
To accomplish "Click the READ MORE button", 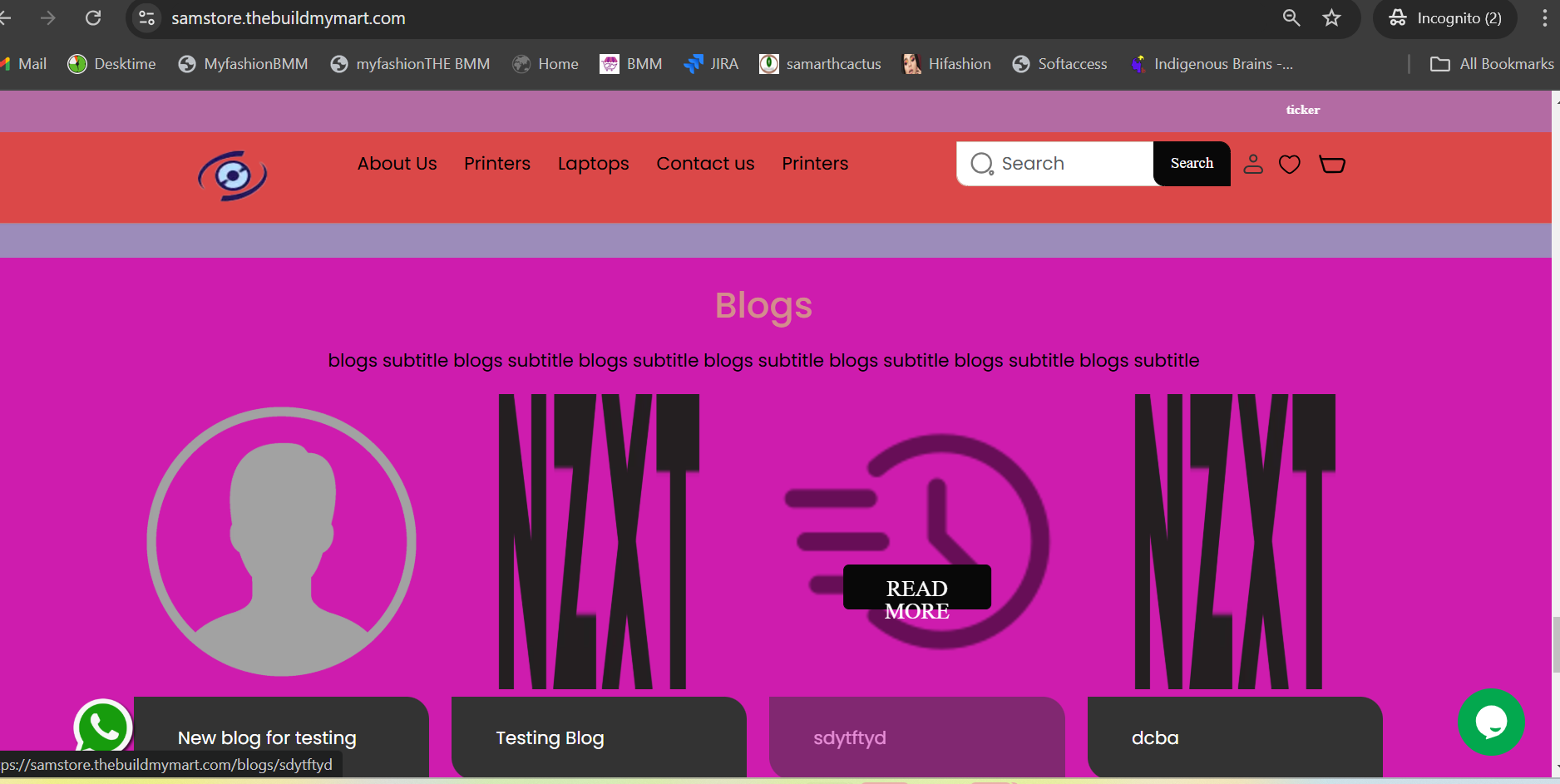I will tap(917, 588).
